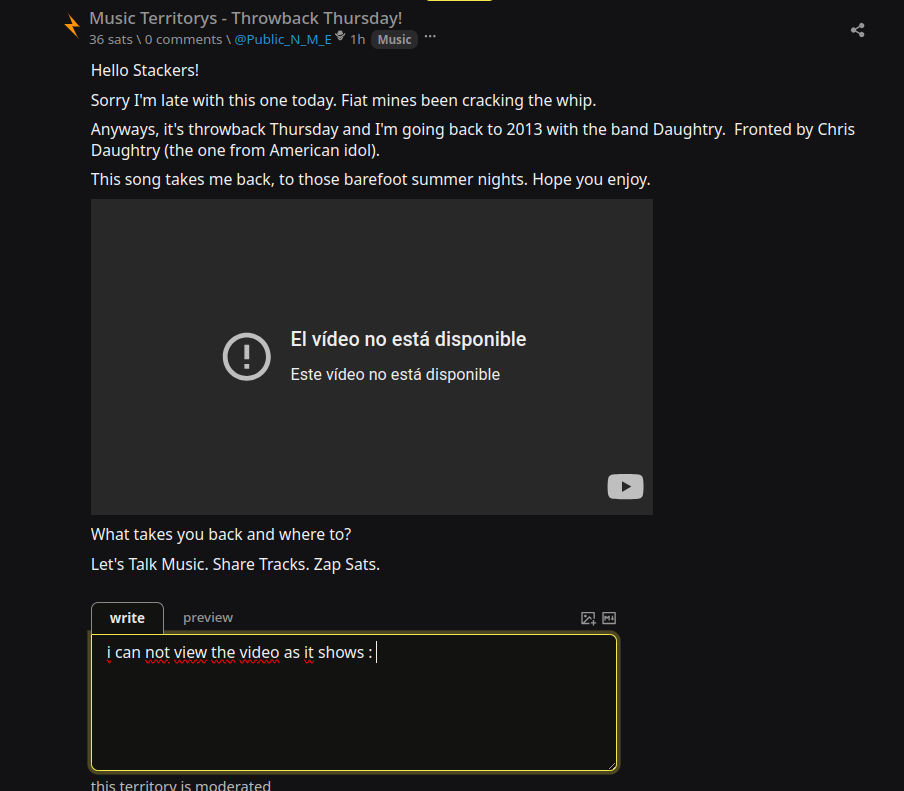Click the '1h' timestamp link

[357, 39]
